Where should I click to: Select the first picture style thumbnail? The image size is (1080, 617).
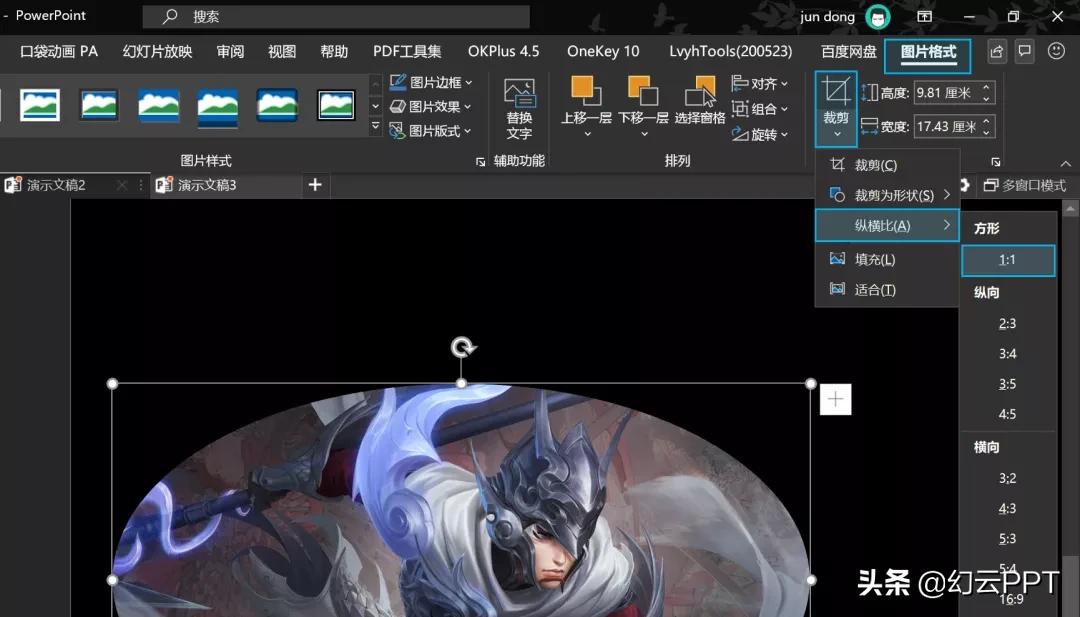pos(40,105)
